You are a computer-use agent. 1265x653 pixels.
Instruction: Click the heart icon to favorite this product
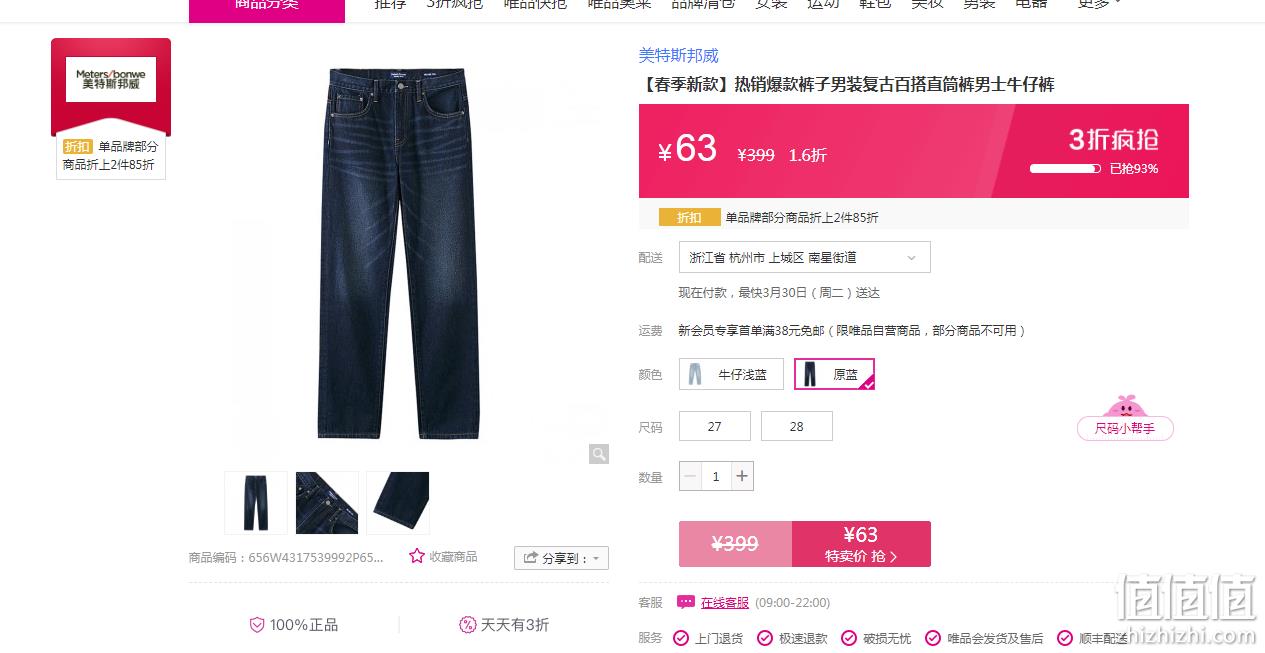point(417,556)
